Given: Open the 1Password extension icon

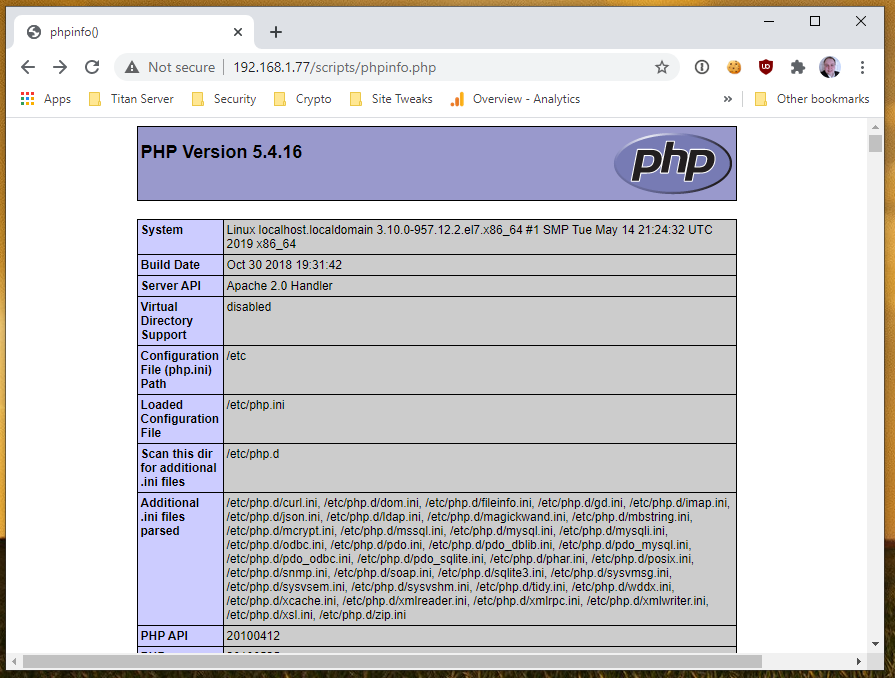Looking at the screenshot, I should point(702,67).
